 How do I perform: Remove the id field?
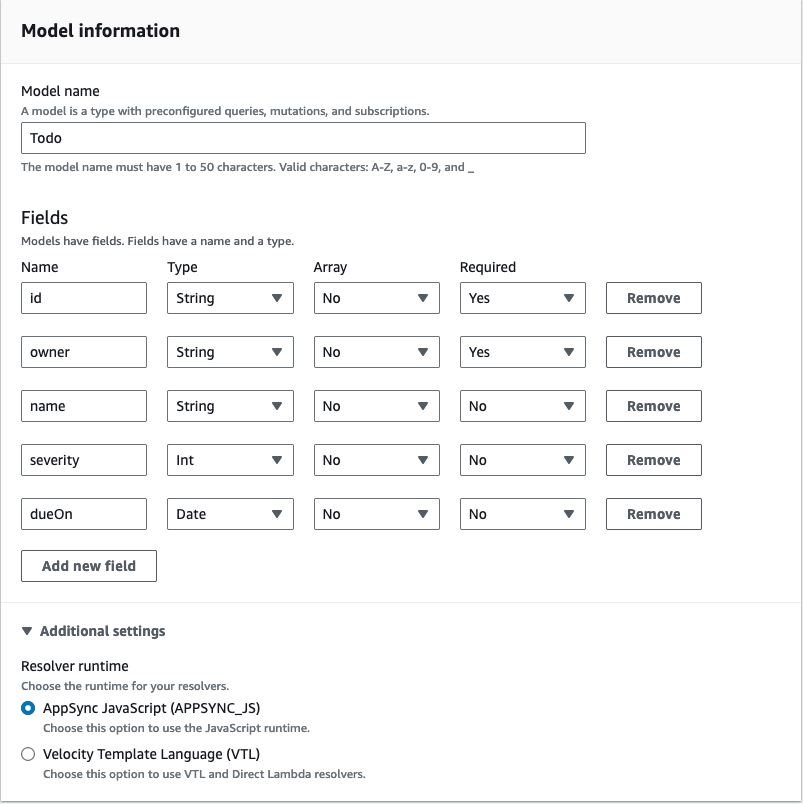pos(653,297)
